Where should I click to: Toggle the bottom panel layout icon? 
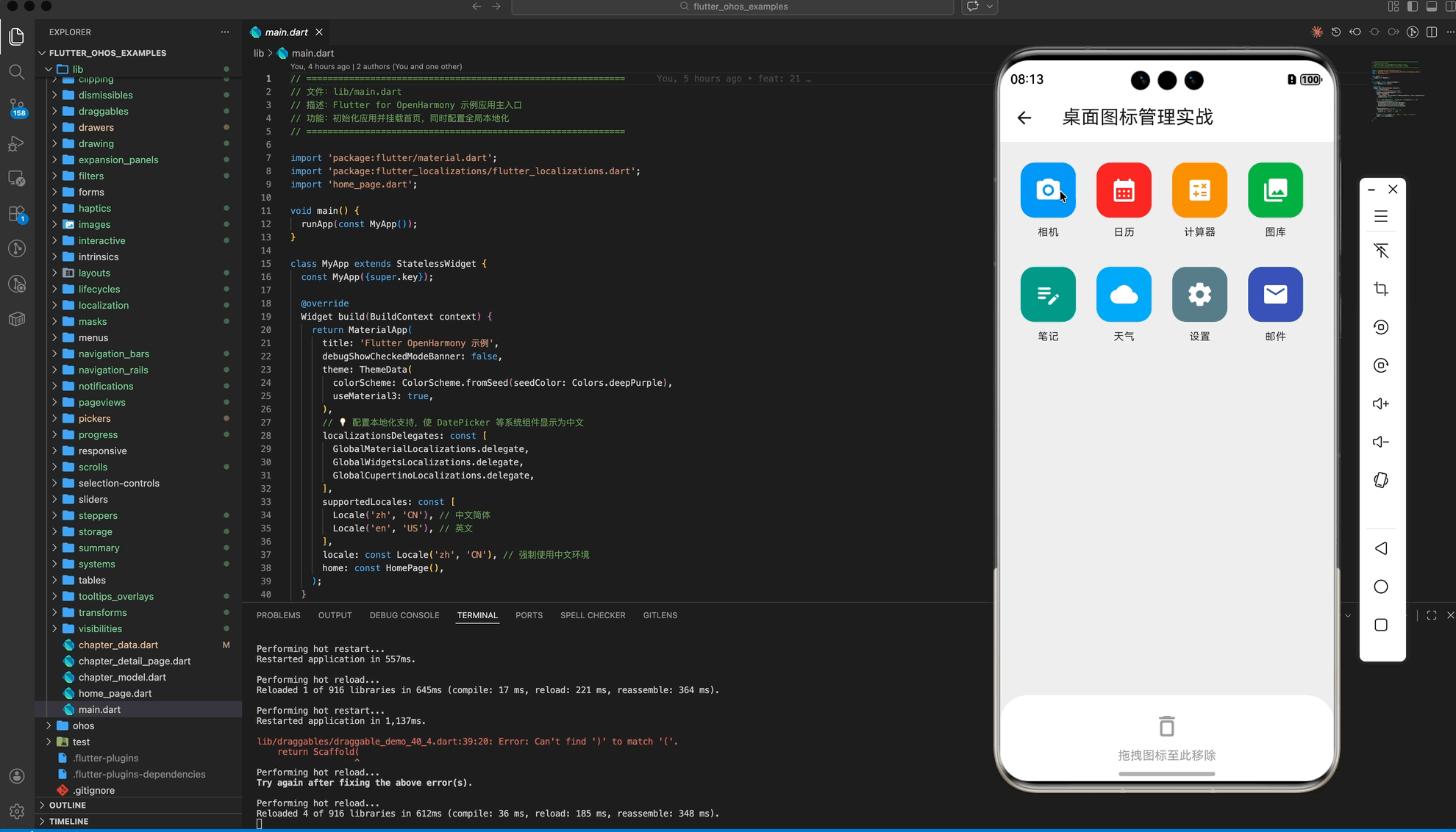coord(1431,7)
